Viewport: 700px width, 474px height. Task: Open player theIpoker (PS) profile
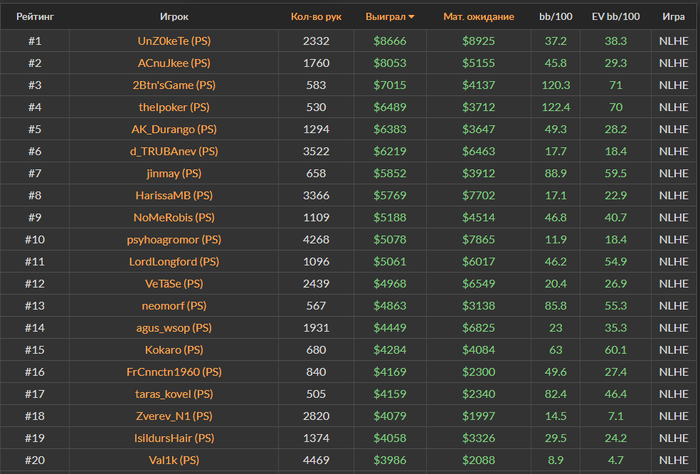click(174, 107)
